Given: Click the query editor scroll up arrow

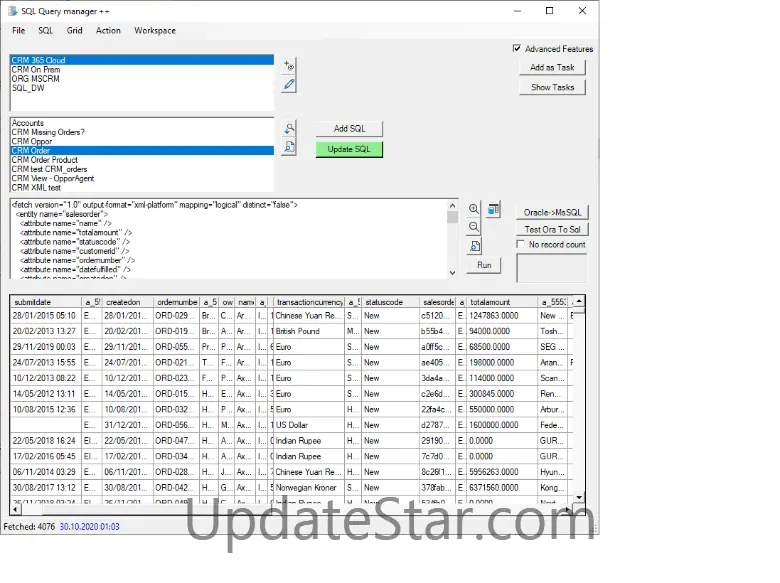Looking at the screenshot, I should [452, 205].
